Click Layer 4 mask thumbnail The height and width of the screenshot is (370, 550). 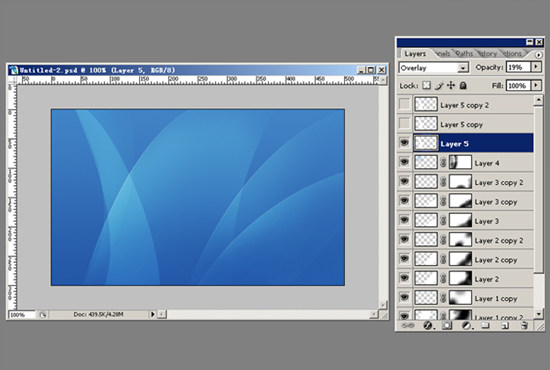pyautogui.click(x=460, y=162)
